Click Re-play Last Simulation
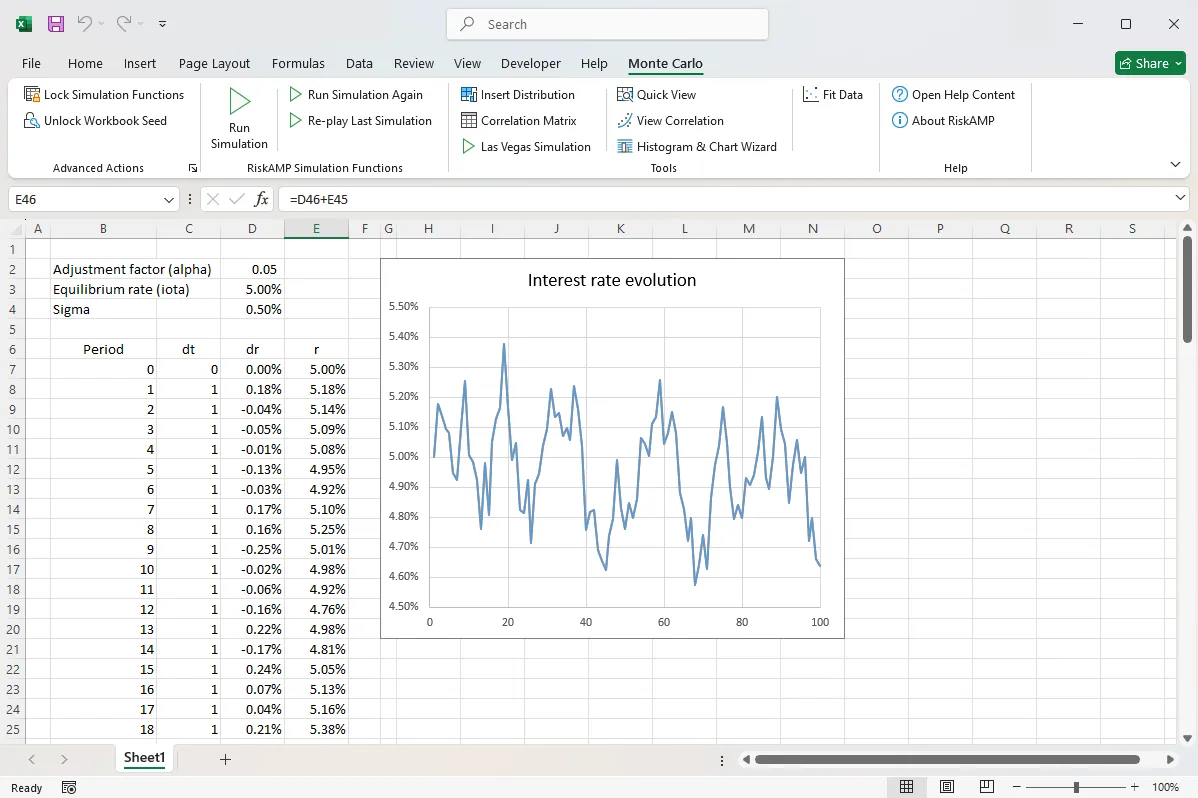The height and width of the screenshot is (798, 1198). coord(361,120)
